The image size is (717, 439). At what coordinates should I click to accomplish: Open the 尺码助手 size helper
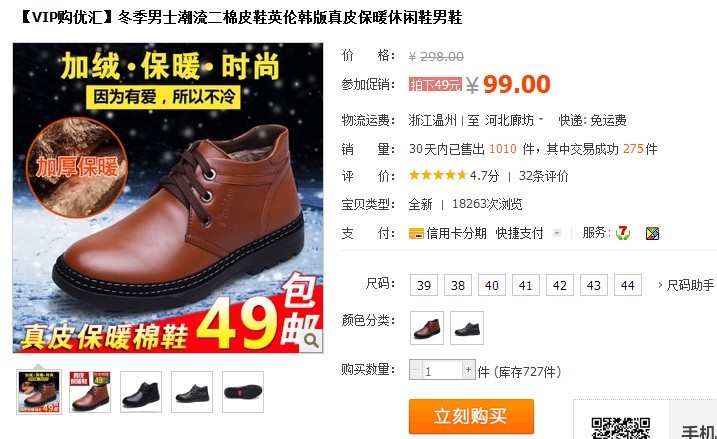pos(686,285)
